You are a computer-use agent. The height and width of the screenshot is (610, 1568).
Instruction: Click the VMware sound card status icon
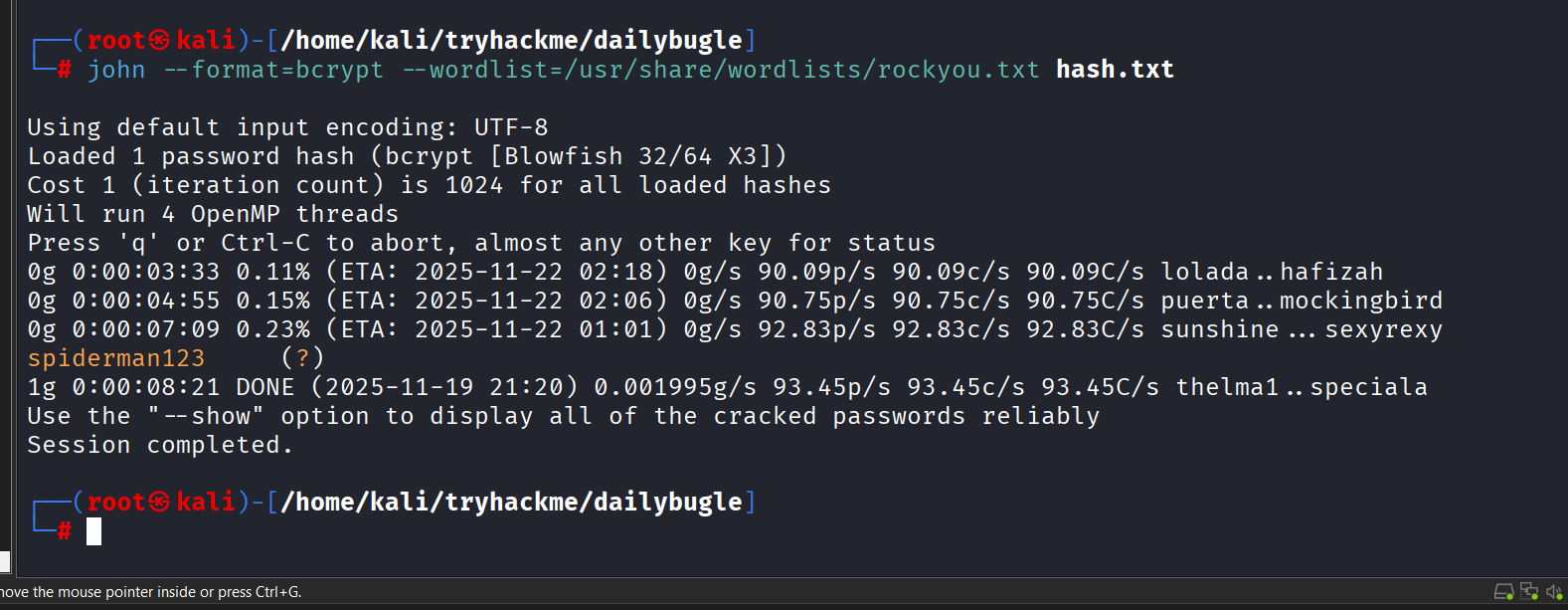pyautogui.click(x=1554, y=592)
